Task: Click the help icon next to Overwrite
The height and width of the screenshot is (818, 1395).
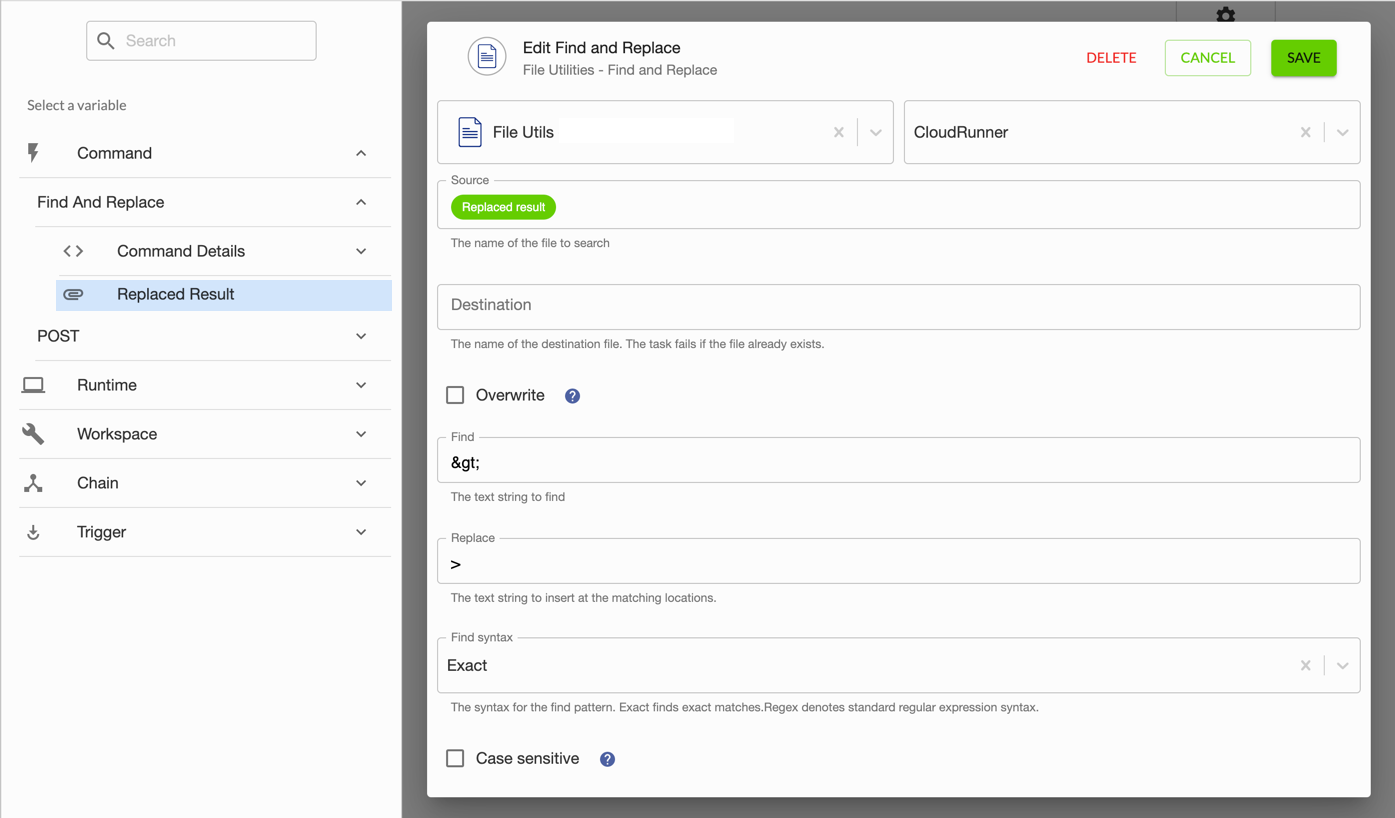Action: point(571,396)
